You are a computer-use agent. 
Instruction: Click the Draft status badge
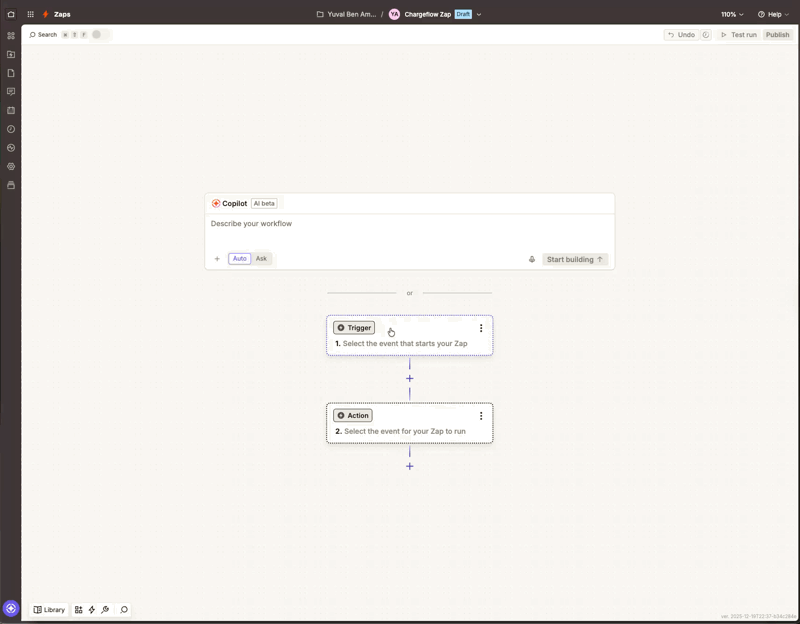(463, 14)
